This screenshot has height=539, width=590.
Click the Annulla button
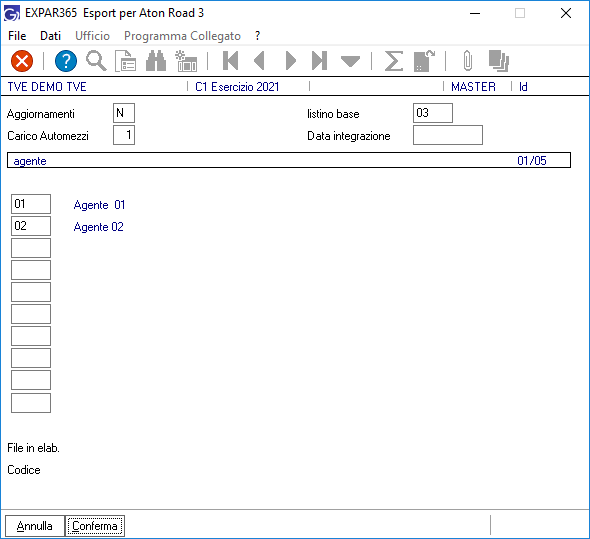click(x=35, y=526)
